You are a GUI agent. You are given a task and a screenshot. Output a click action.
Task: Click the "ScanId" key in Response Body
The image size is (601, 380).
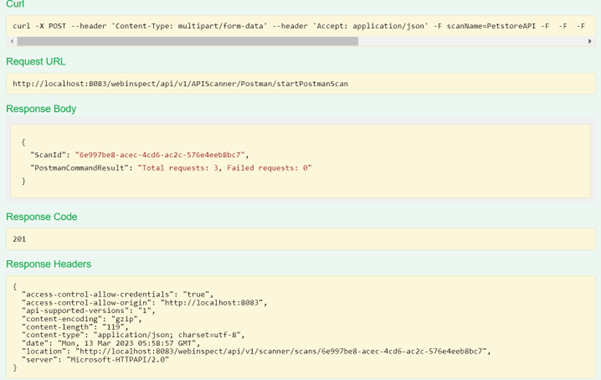(x=48, y=155)
